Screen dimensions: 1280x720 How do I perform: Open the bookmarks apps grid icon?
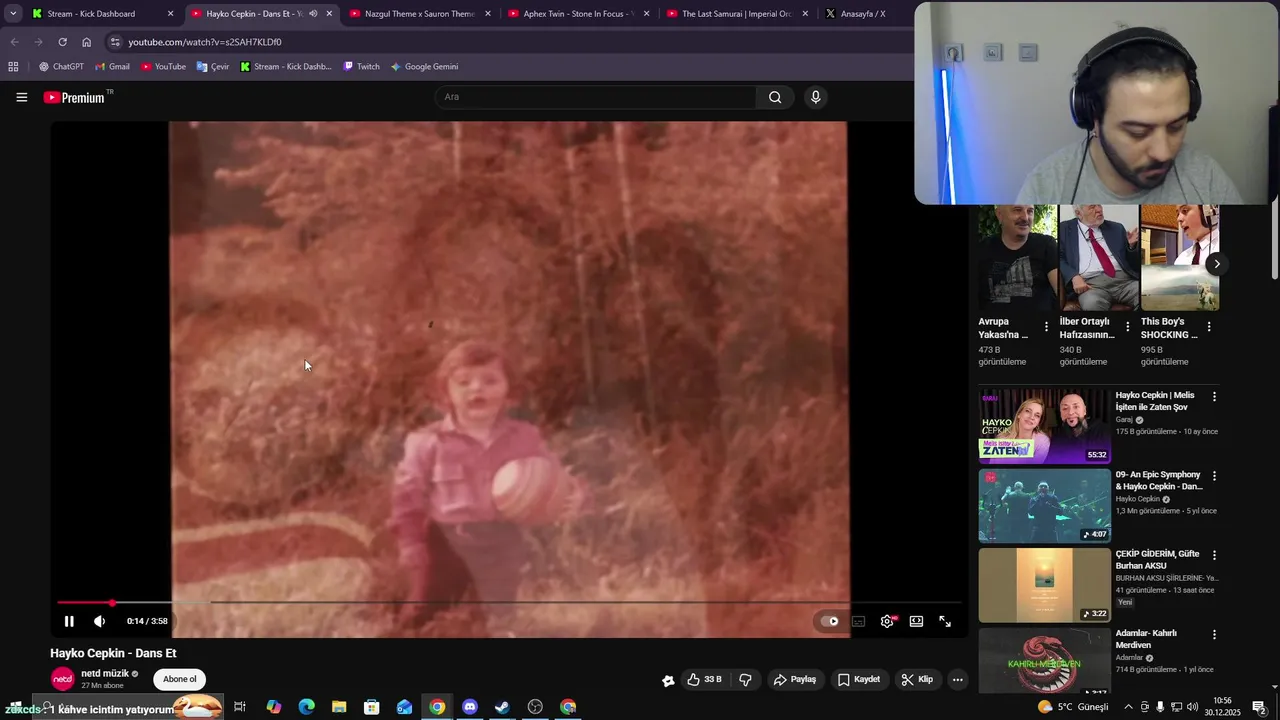click(x=13, y=67)
